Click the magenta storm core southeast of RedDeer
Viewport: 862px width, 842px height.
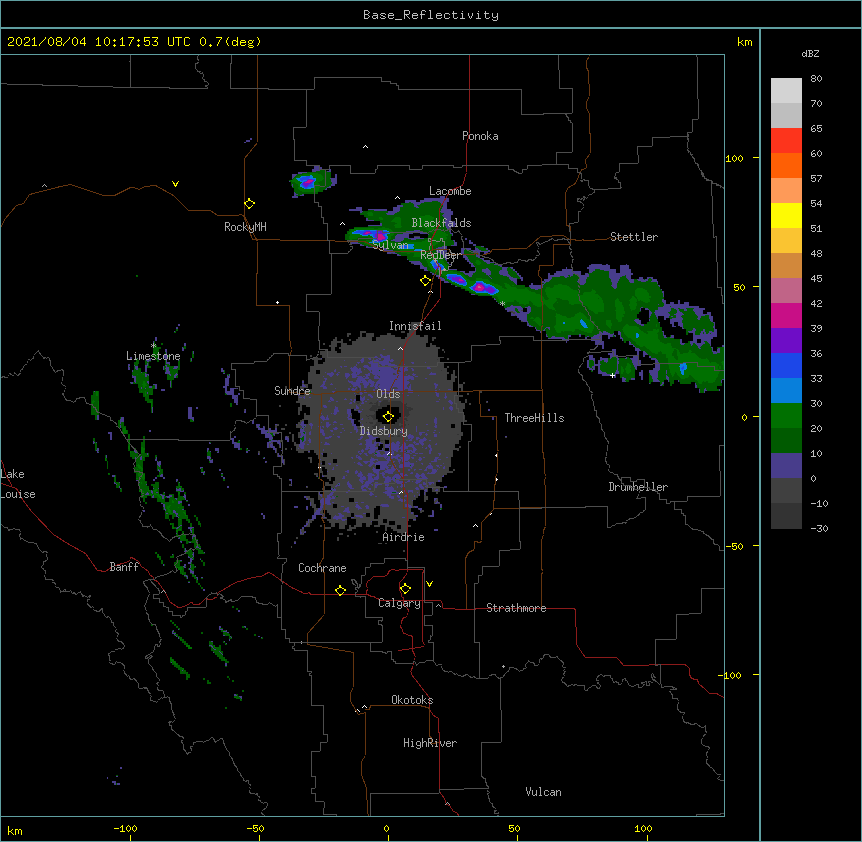[479, 287]
